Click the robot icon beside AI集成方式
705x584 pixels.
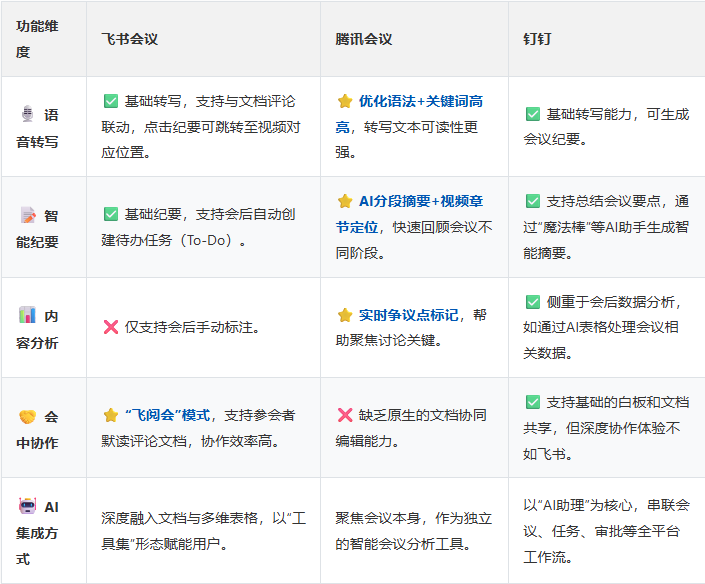(x=27, y=506)
